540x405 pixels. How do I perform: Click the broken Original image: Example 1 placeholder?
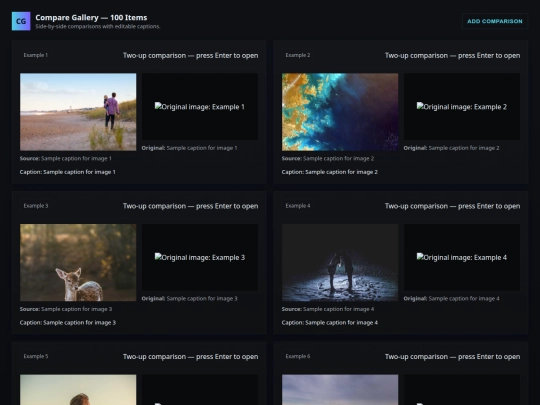[200, 106]
